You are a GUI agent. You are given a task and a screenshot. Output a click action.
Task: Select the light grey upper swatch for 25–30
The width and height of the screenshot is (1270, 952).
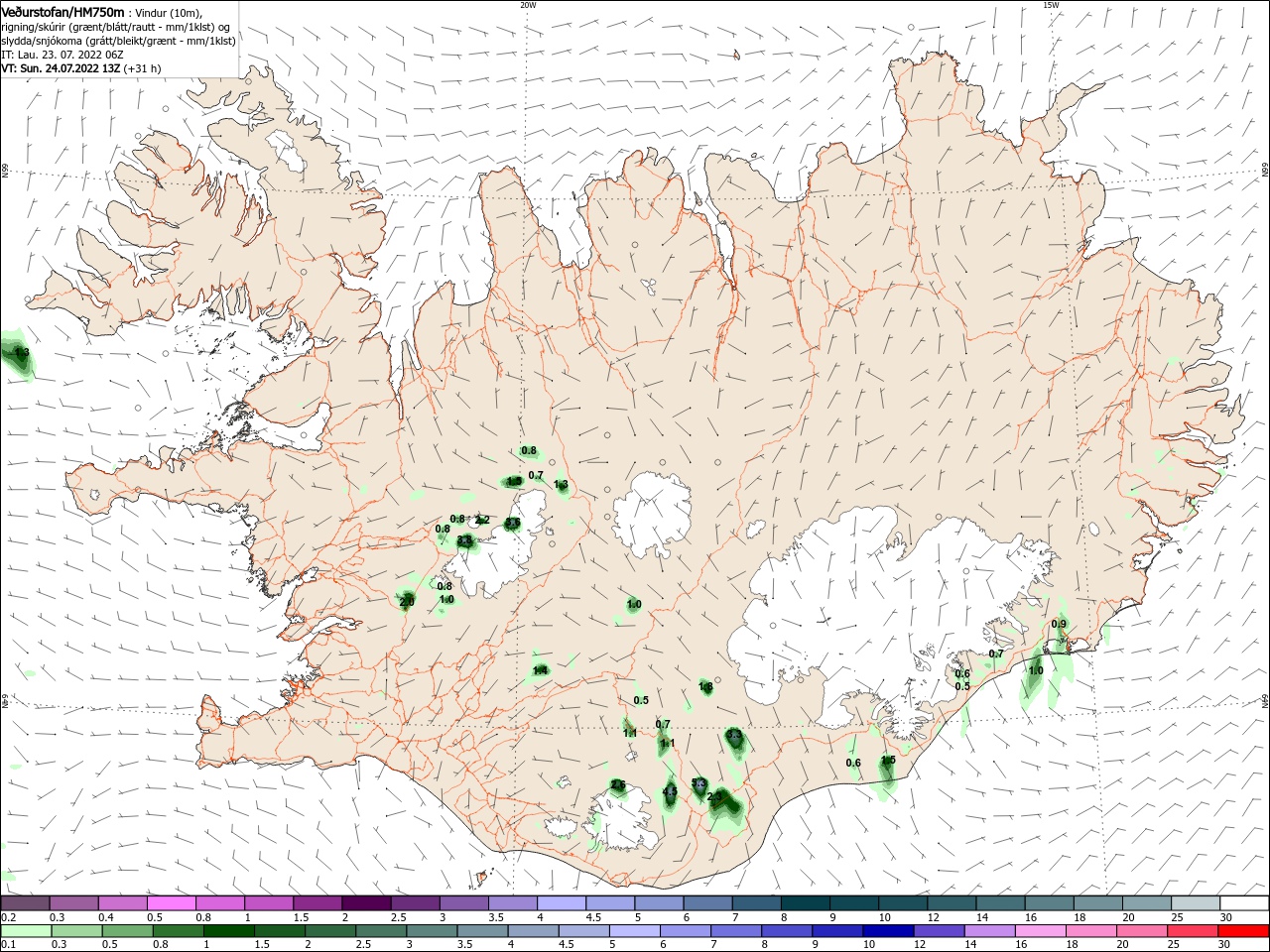pos(1197,903)
